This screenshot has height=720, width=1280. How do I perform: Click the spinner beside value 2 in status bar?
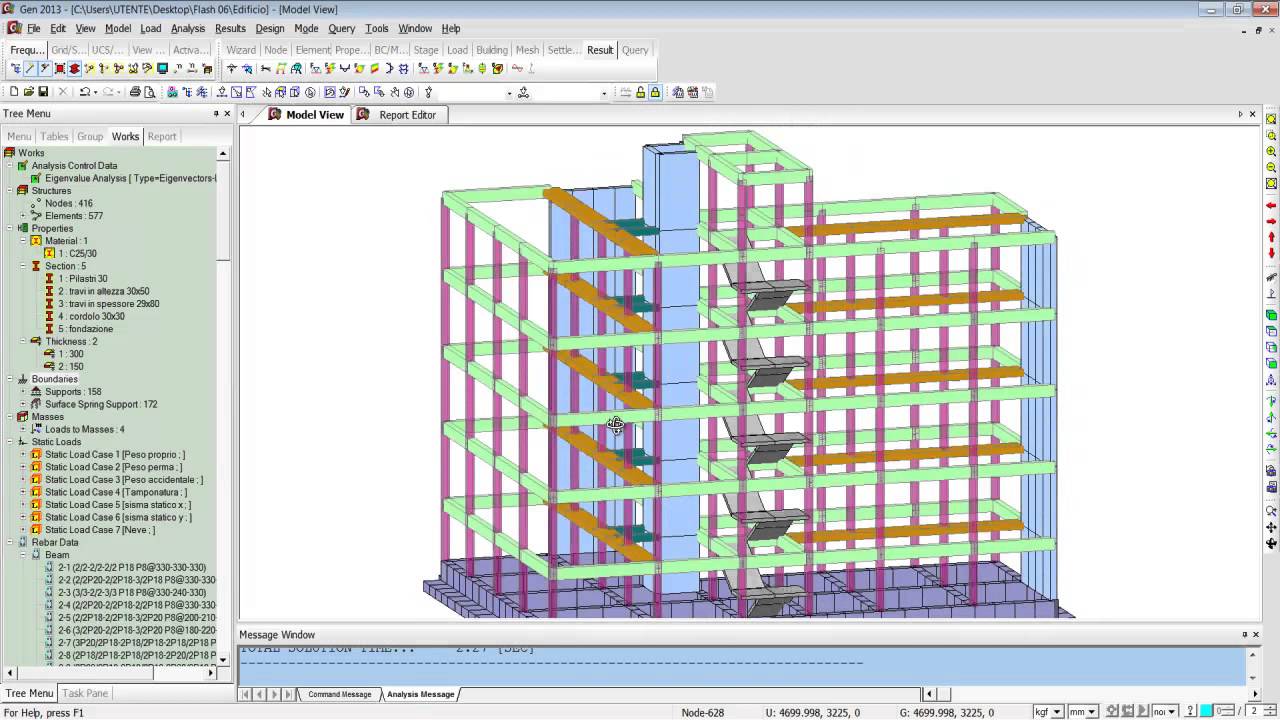1270,712
